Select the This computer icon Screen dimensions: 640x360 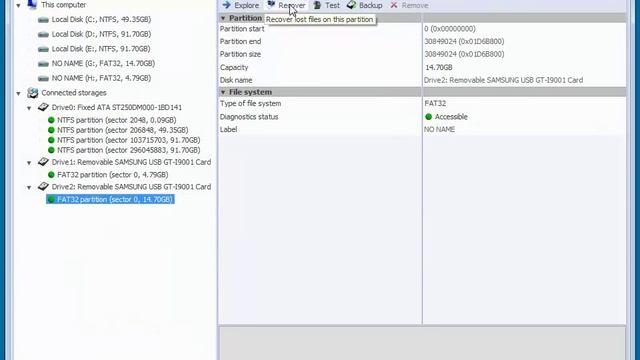pos(32,4)
